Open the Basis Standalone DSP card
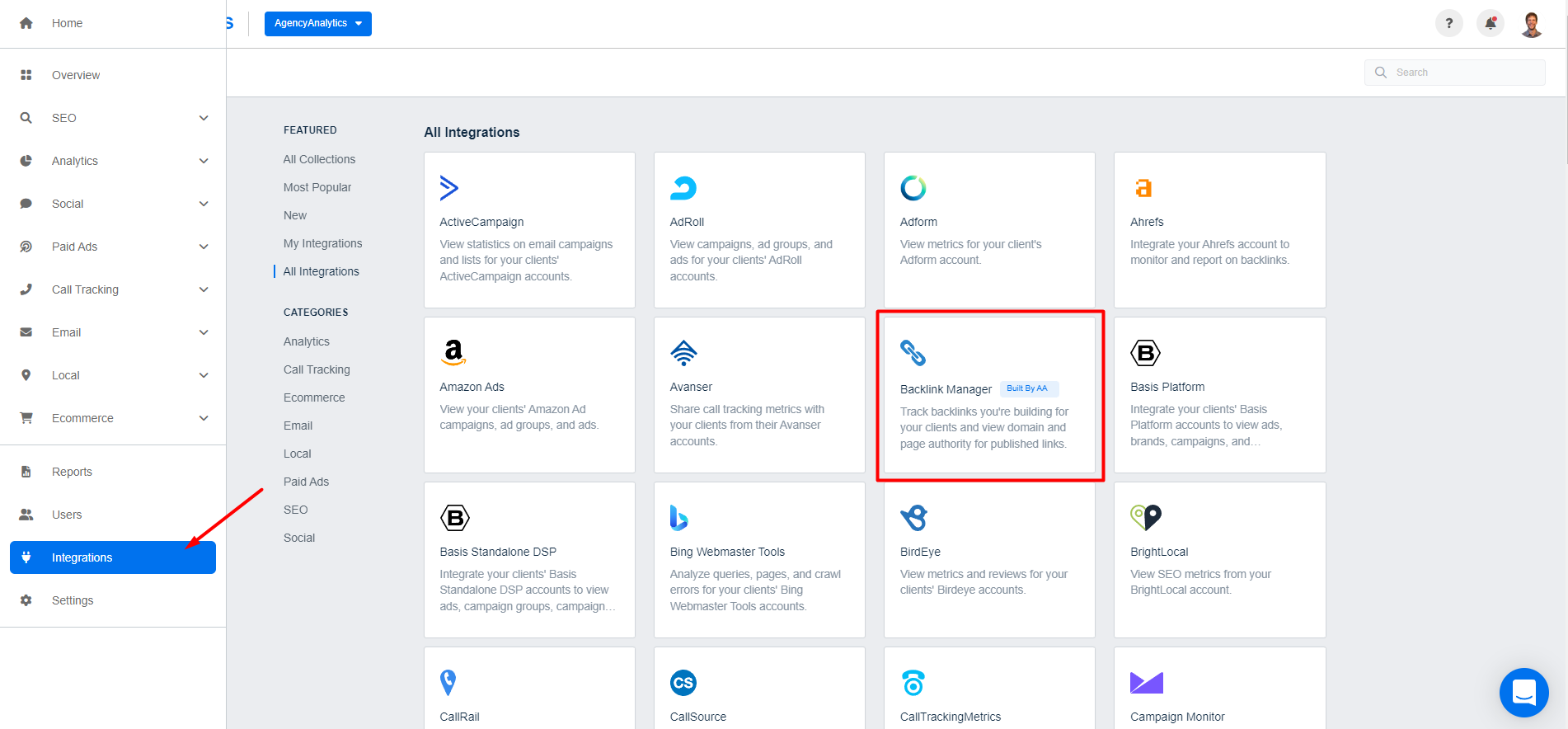The width and height of the screenshot is (1568, 729). click(x=529, y=560)
